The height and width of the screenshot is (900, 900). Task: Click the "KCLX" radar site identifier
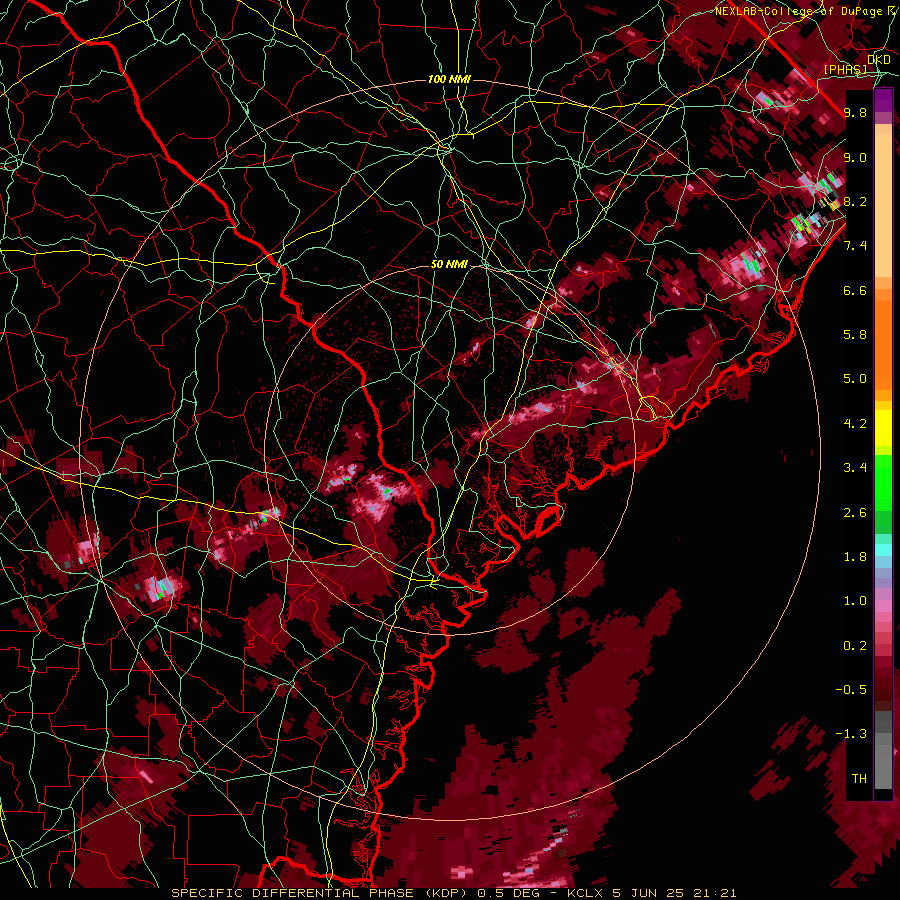coord(585,893)
